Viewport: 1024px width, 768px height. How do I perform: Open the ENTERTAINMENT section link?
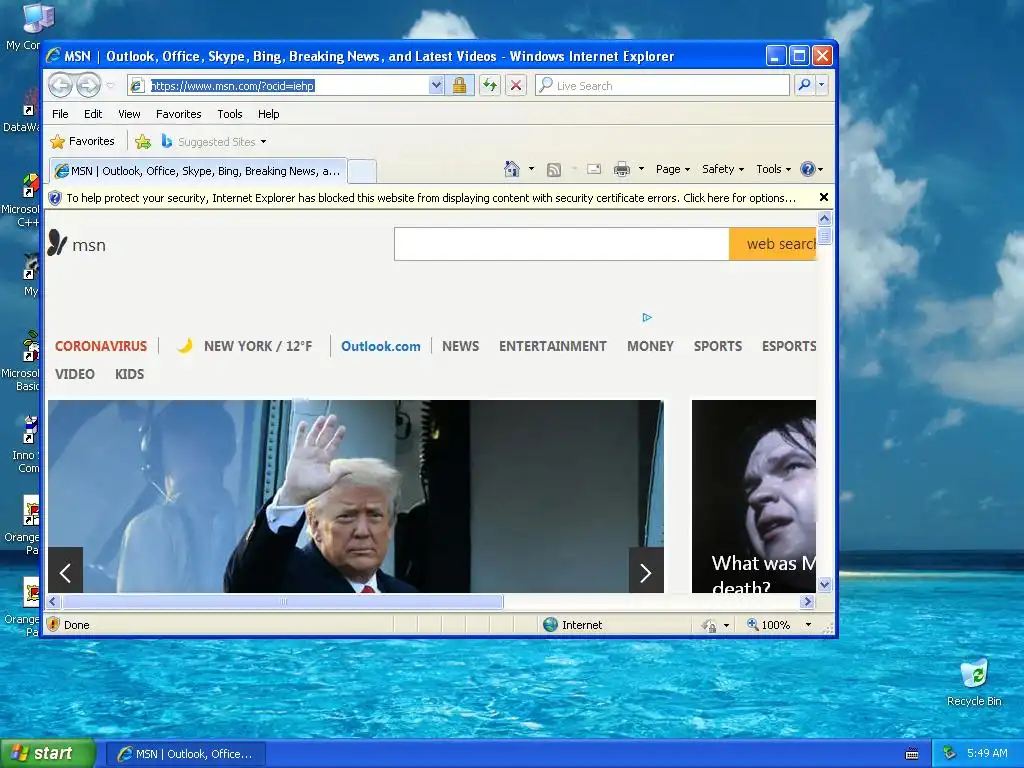(552, 346)
